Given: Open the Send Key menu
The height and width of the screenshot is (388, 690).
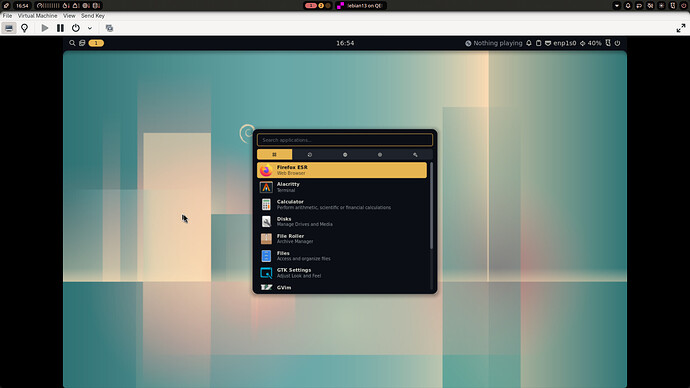Looking at the screenshot, I should click(93, 15).
